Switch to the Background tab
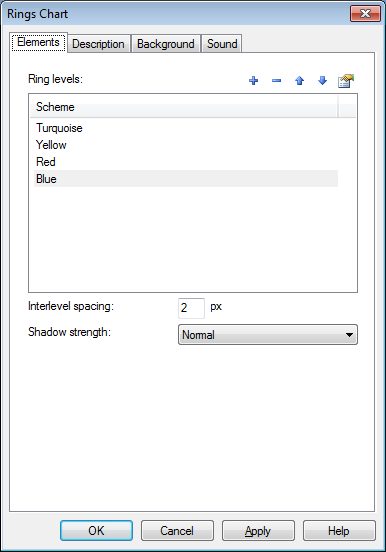Screen dimensions: 386x552 click(x=166, y=44)
